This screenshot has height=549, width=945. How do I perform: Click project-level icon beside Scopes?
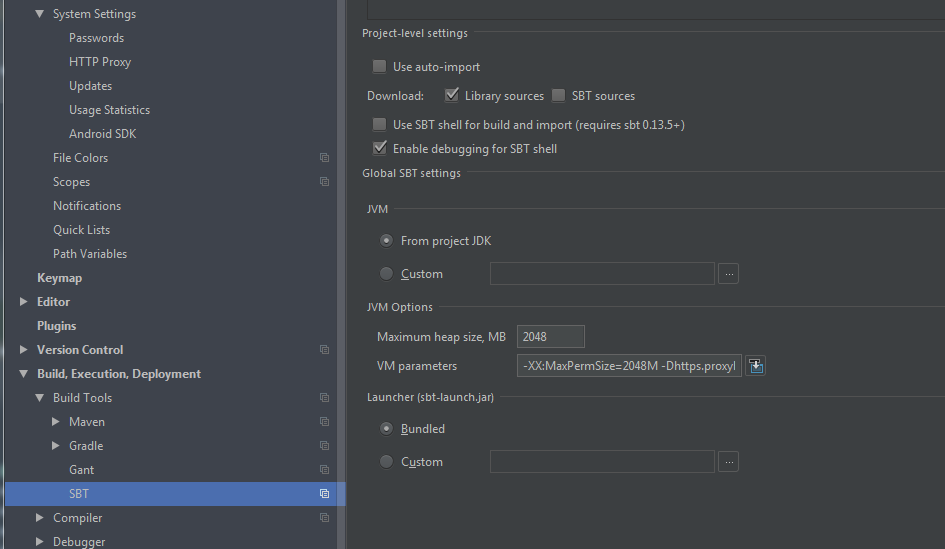point(324,182)
